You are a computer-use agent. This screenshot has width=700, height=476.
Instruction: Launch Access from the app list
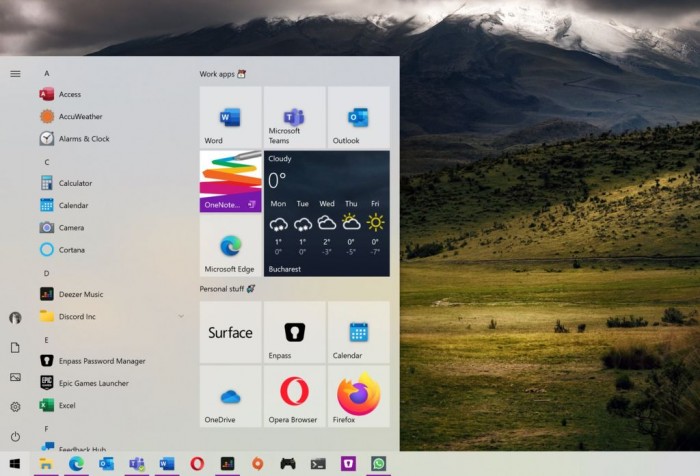click(112, 94)
